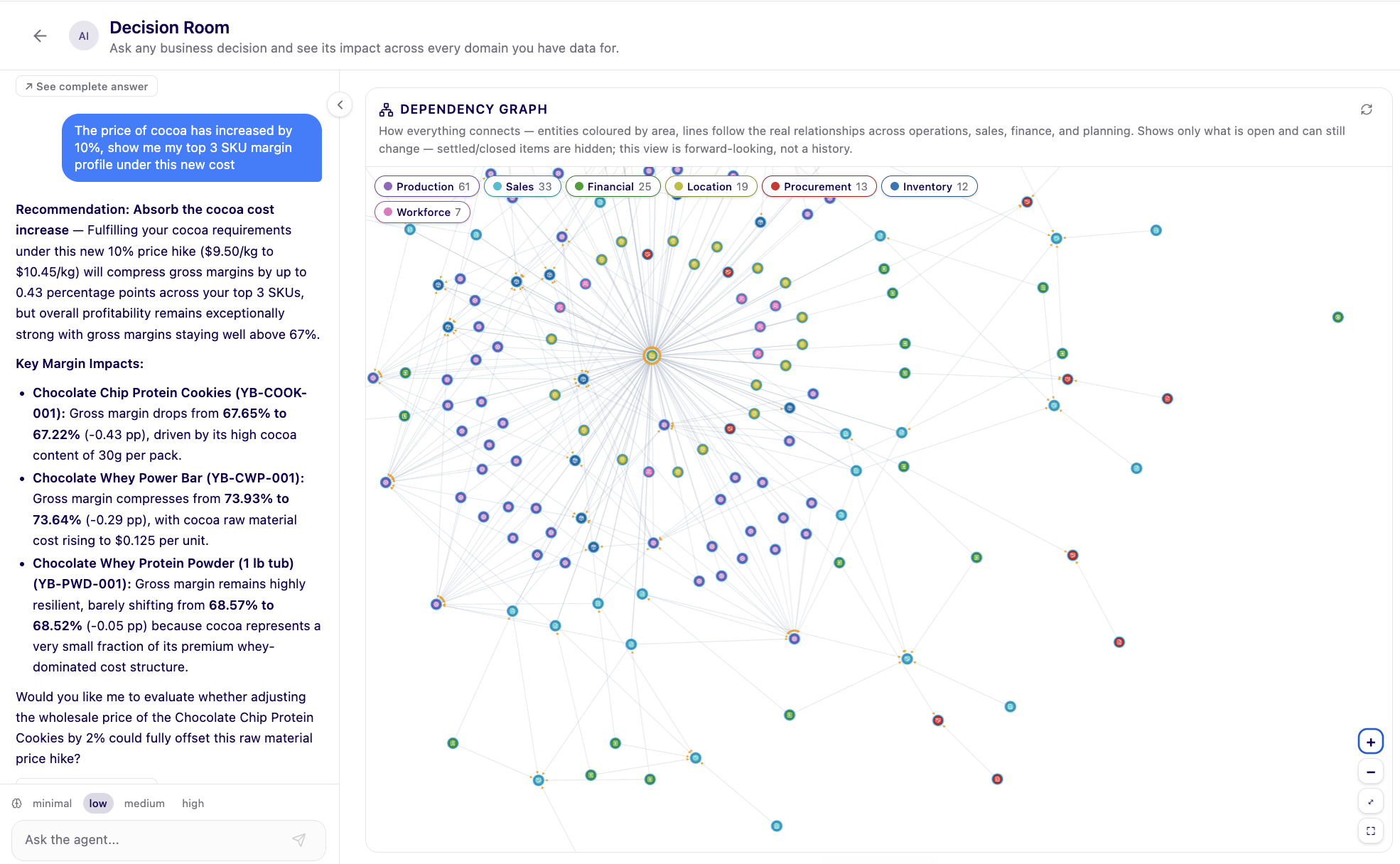Toggle the Sales 33 legend filter
This screenshot has height=864, width=1400.
pos(522,187)
